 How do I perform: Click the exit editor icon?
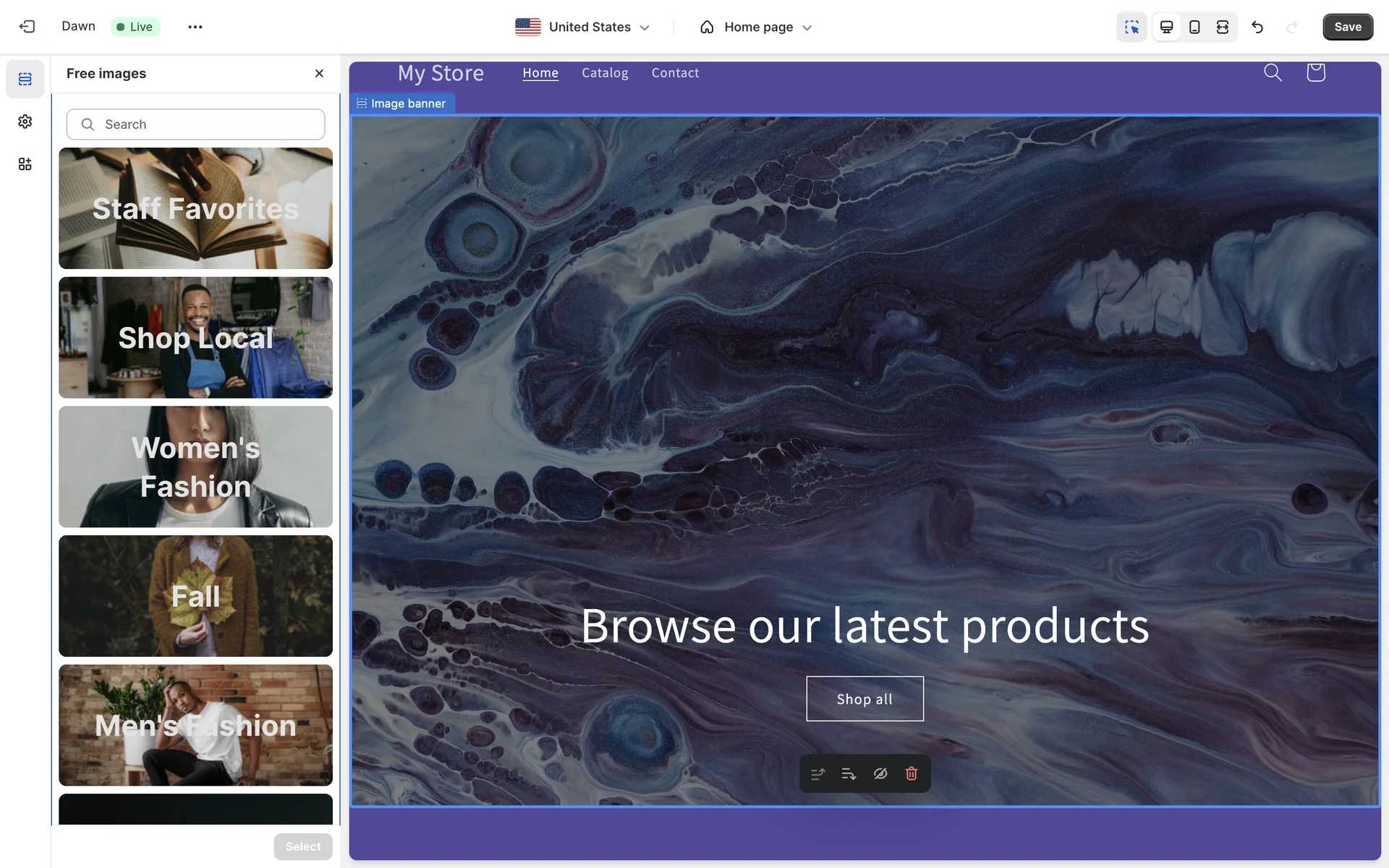(x=27, y=27)
